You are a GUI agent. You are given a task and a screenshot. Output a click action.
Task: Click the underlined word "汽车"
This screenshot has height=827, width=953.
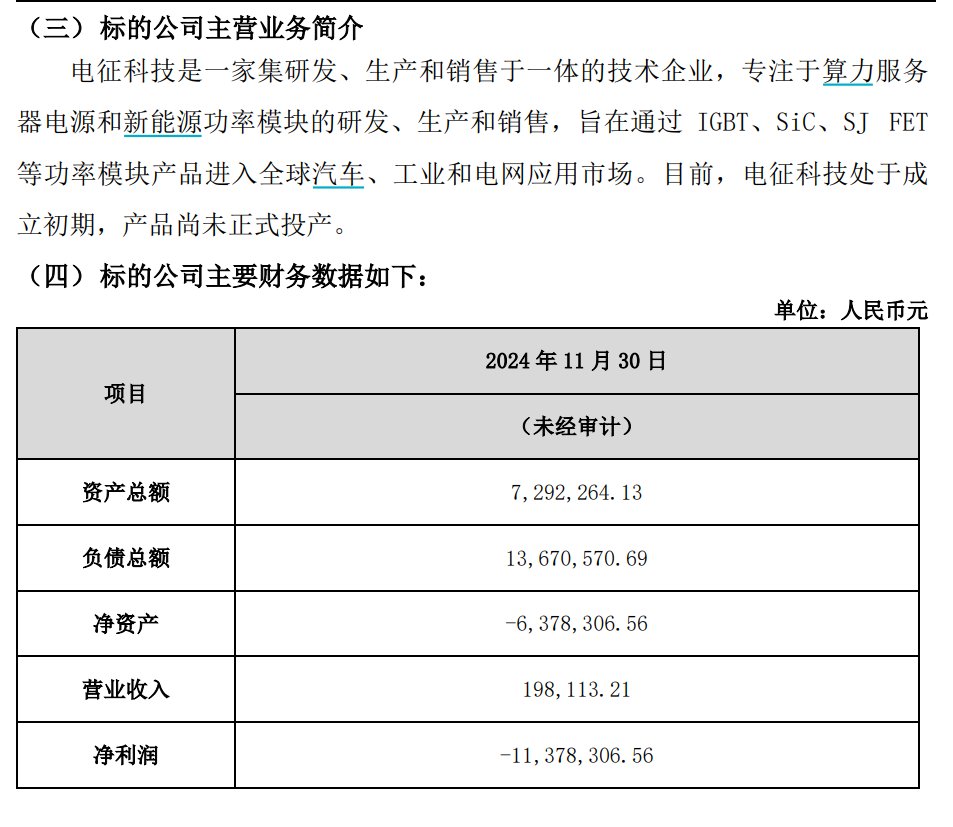click(x=338, y=174)
